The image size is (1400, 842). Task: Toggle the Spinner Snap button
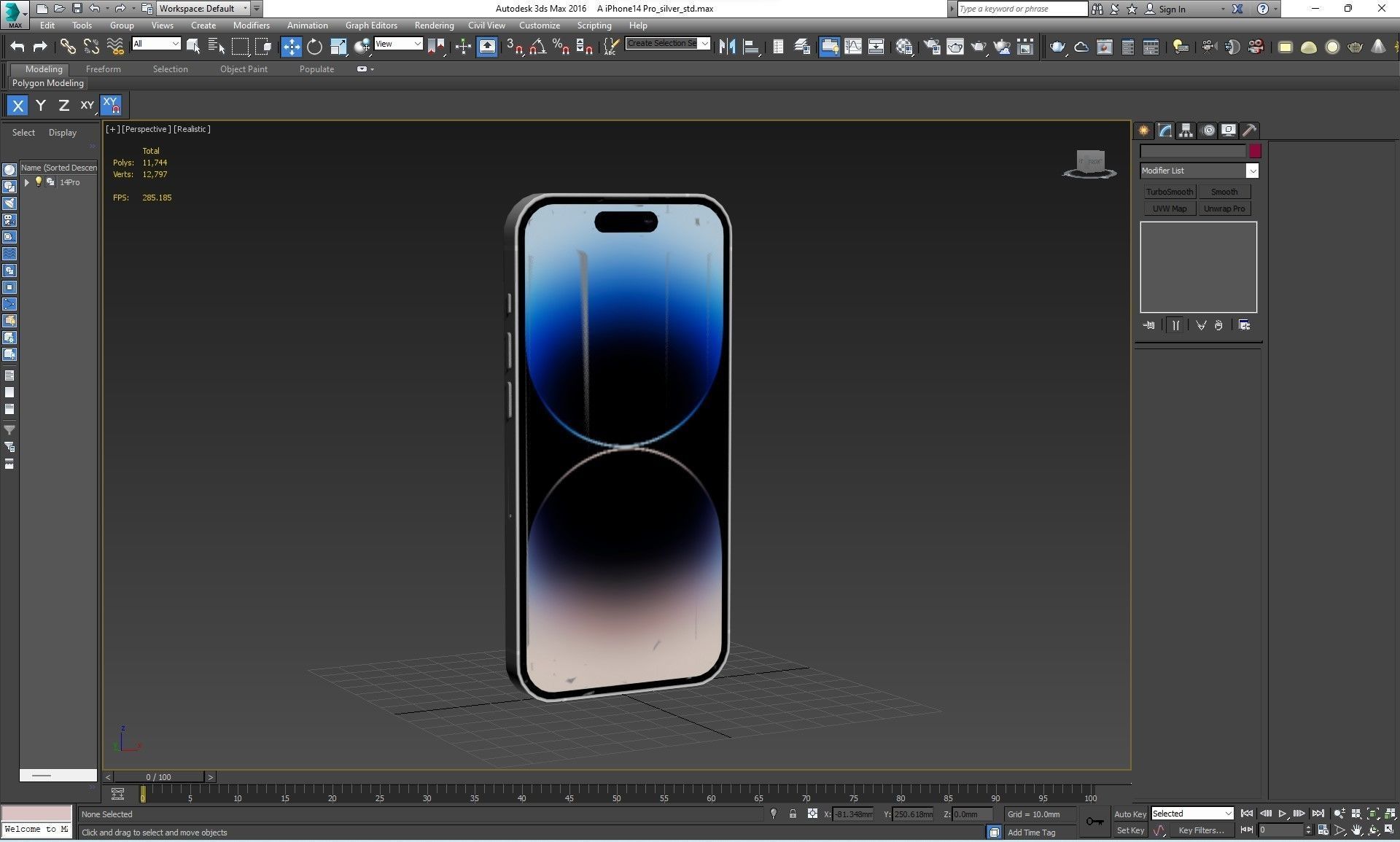click(x=585, y=47)
